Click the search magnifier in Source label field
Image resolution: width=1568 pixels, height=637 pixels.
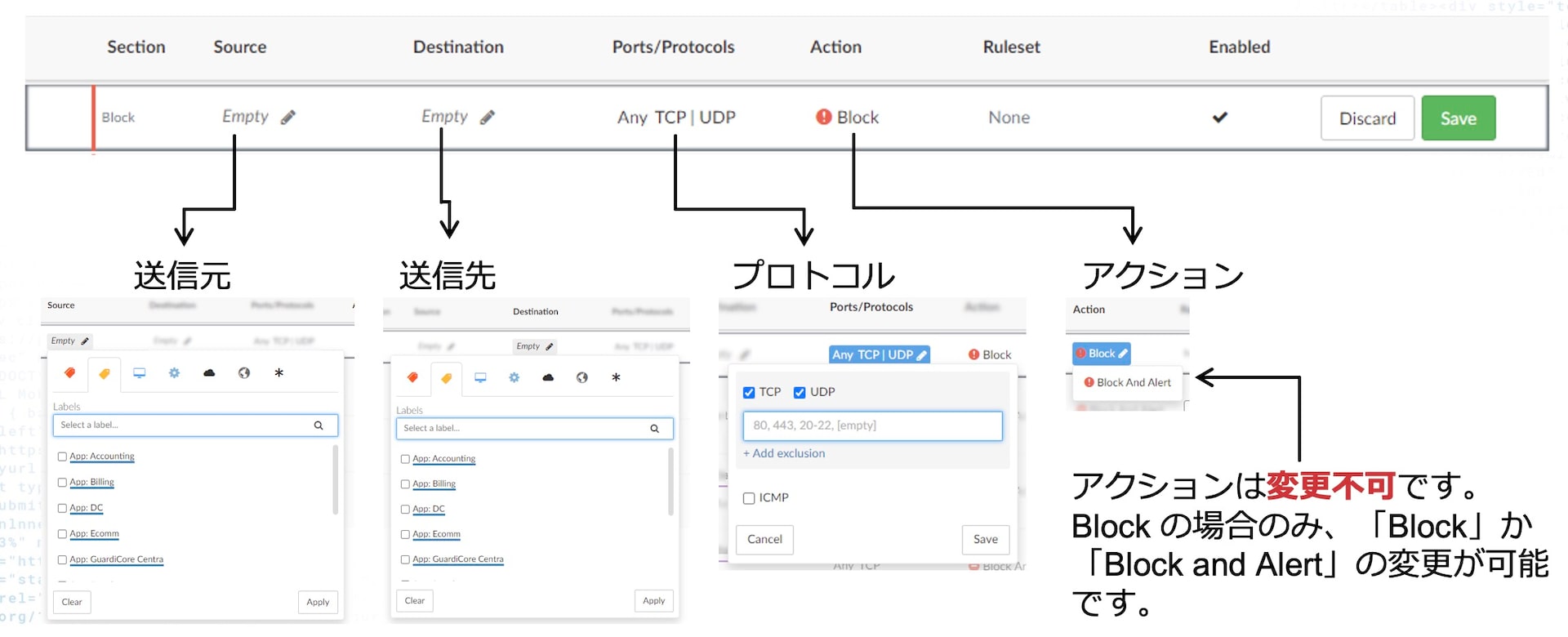click(318, 425)
